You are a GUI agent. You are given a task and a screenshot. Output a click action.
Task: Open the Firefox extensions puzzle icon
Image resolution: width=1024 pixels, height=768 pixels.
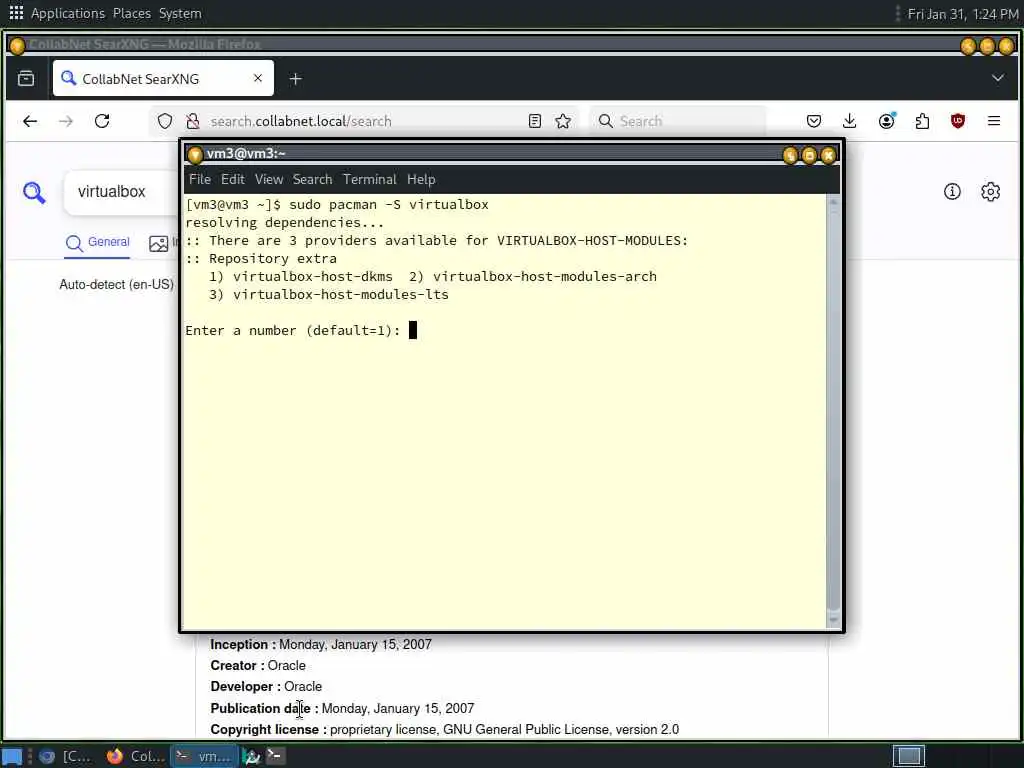922,121
